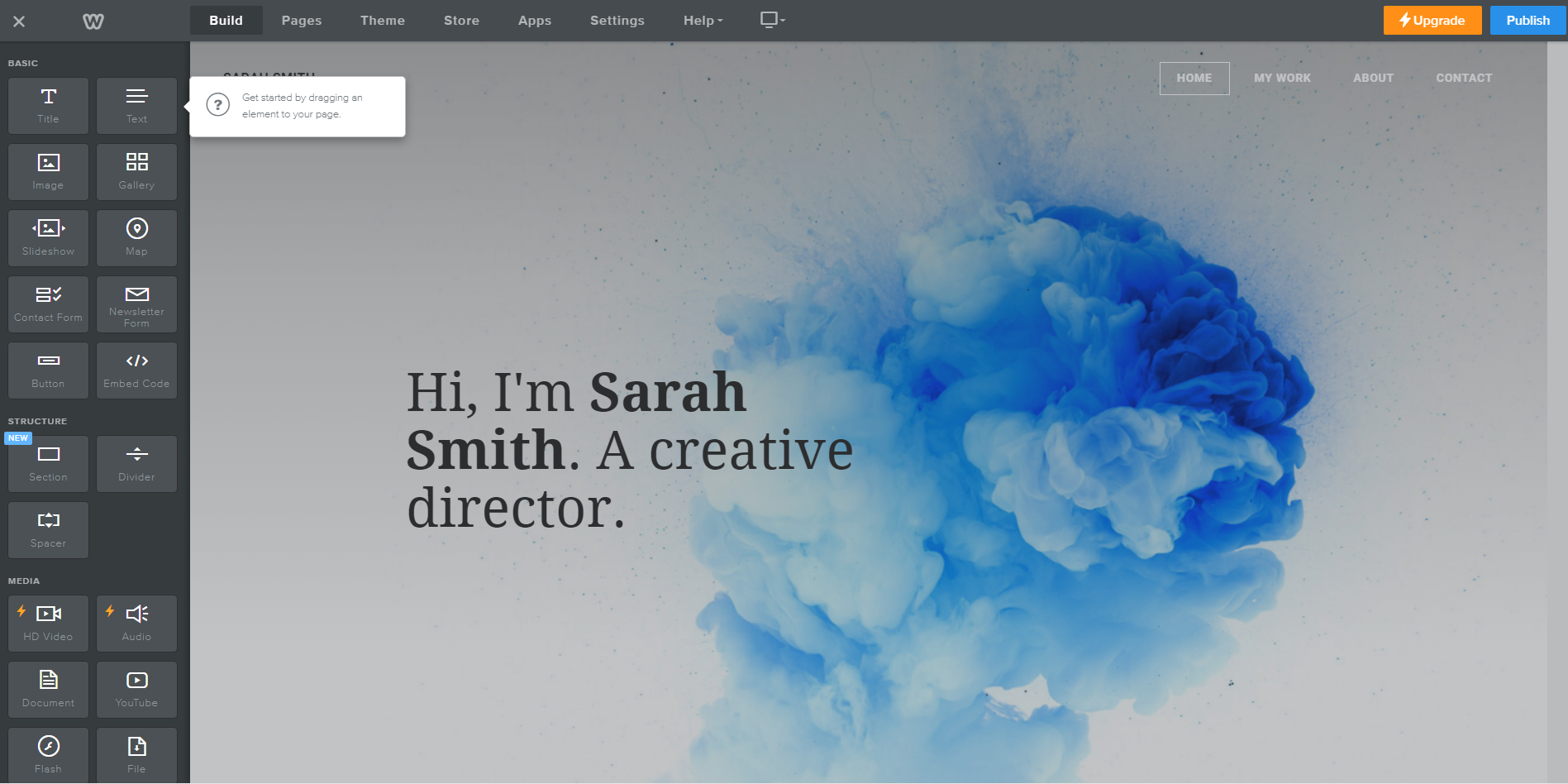Switch to the Build tab
Screen dimensions: 1568x784
(x=226, y=21)
